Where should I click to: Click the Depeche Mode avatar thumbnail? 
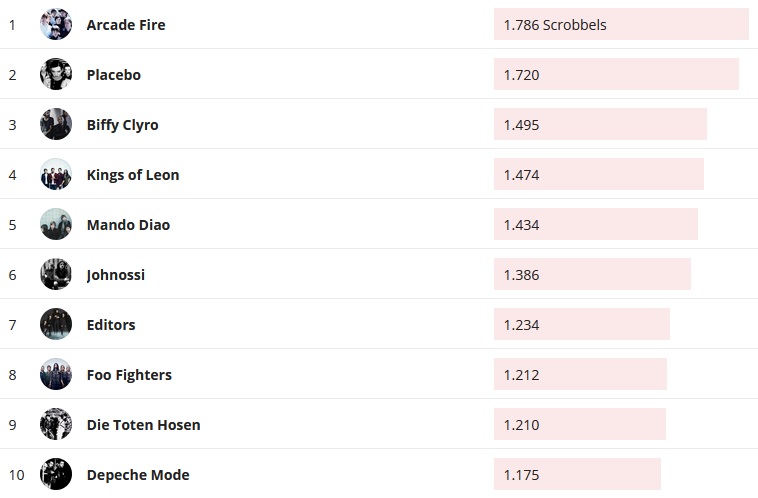click(56, 474)
